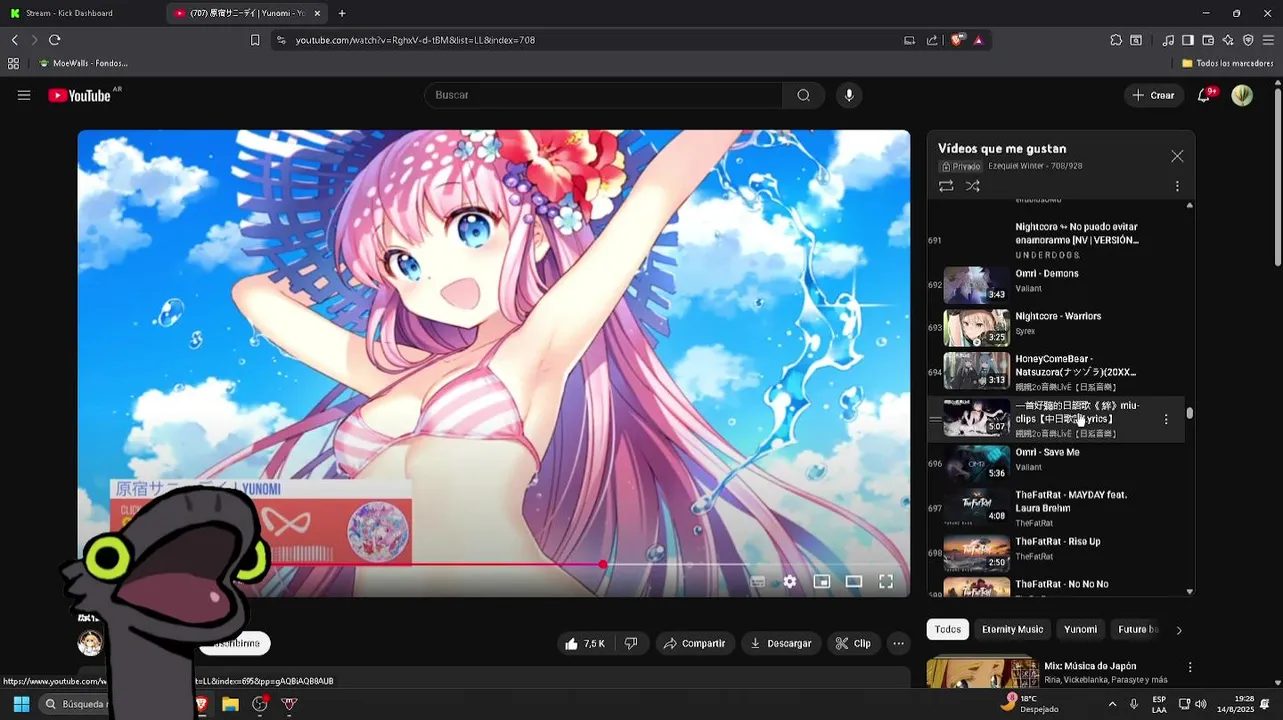This screenshot has width=1283, height=720.
Task: Switch to theater mode
Action: (x=854, y=581)
